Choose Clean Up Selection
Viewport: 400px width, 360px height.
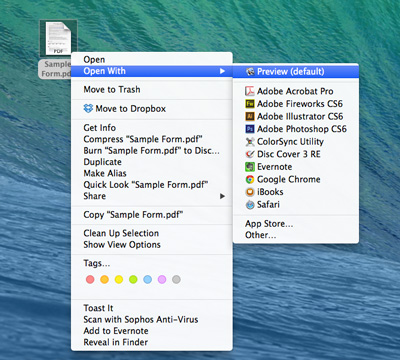(x=152, y=233)
